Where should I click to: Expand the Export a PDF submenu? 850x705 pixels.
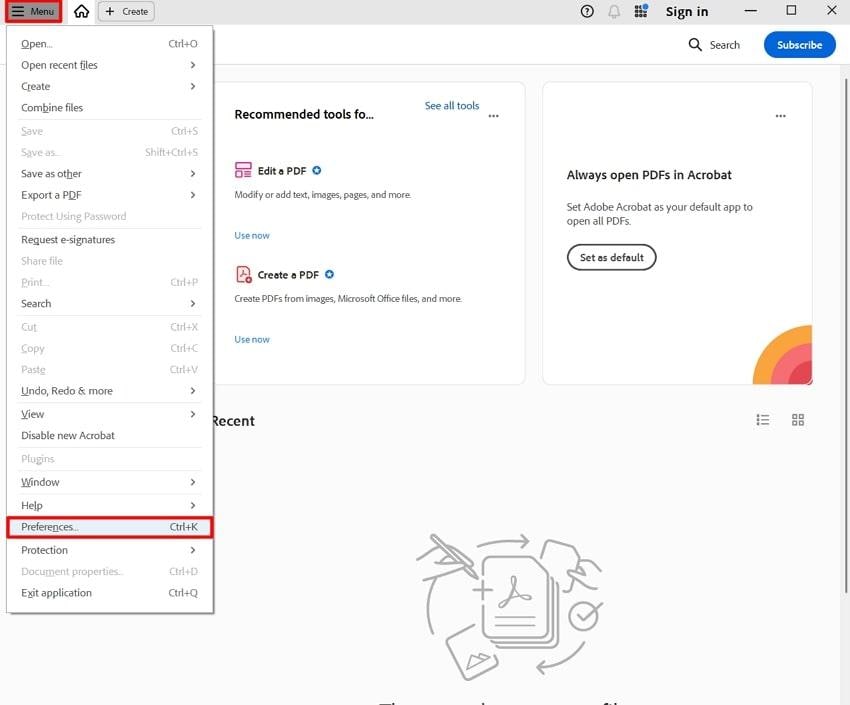point(50,195)
